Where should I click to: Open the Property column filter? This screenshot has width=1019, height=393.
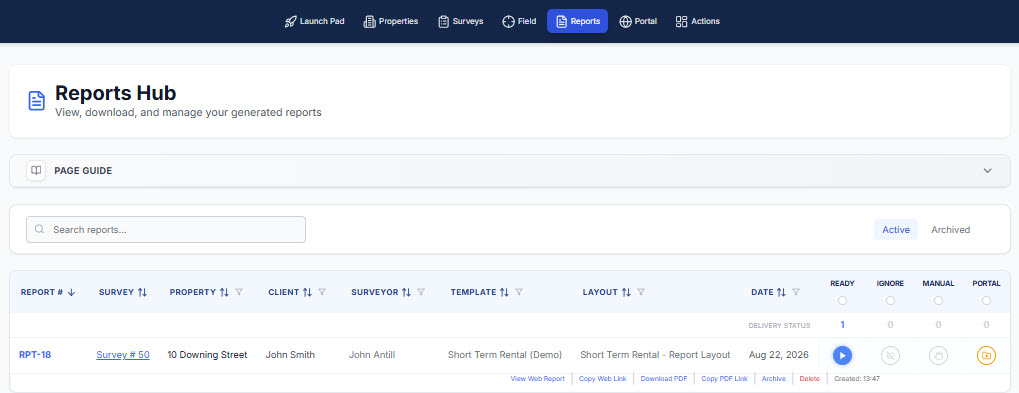click(x=239, y=292)
